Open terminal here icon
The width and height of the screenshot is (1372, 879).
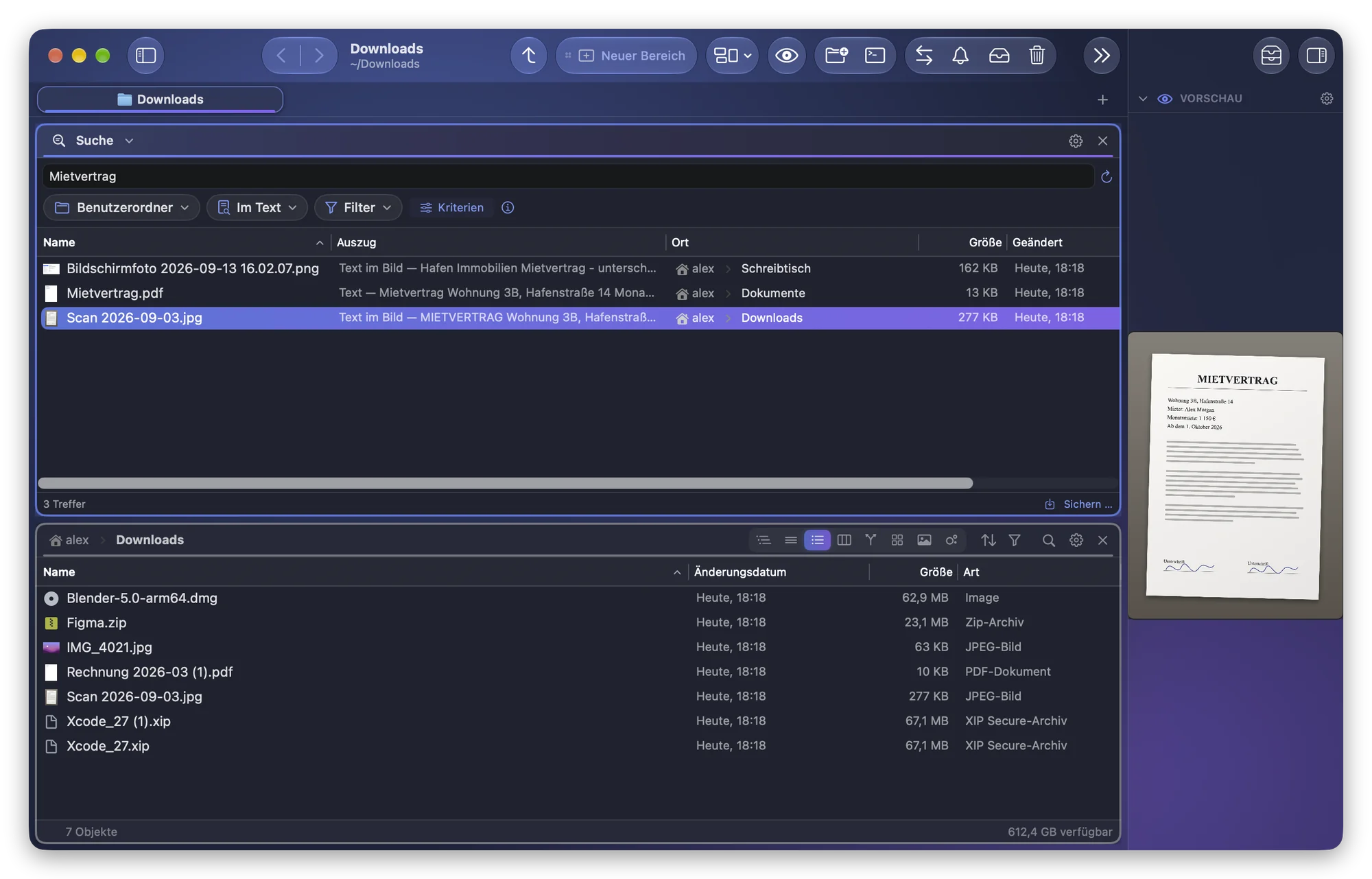pos(875,56)
